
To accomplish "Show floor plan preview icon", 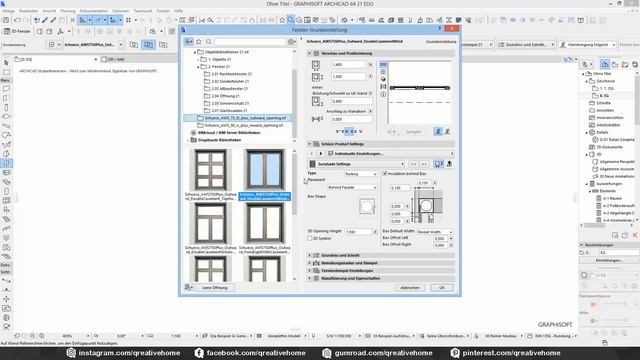I will (383, 64).
